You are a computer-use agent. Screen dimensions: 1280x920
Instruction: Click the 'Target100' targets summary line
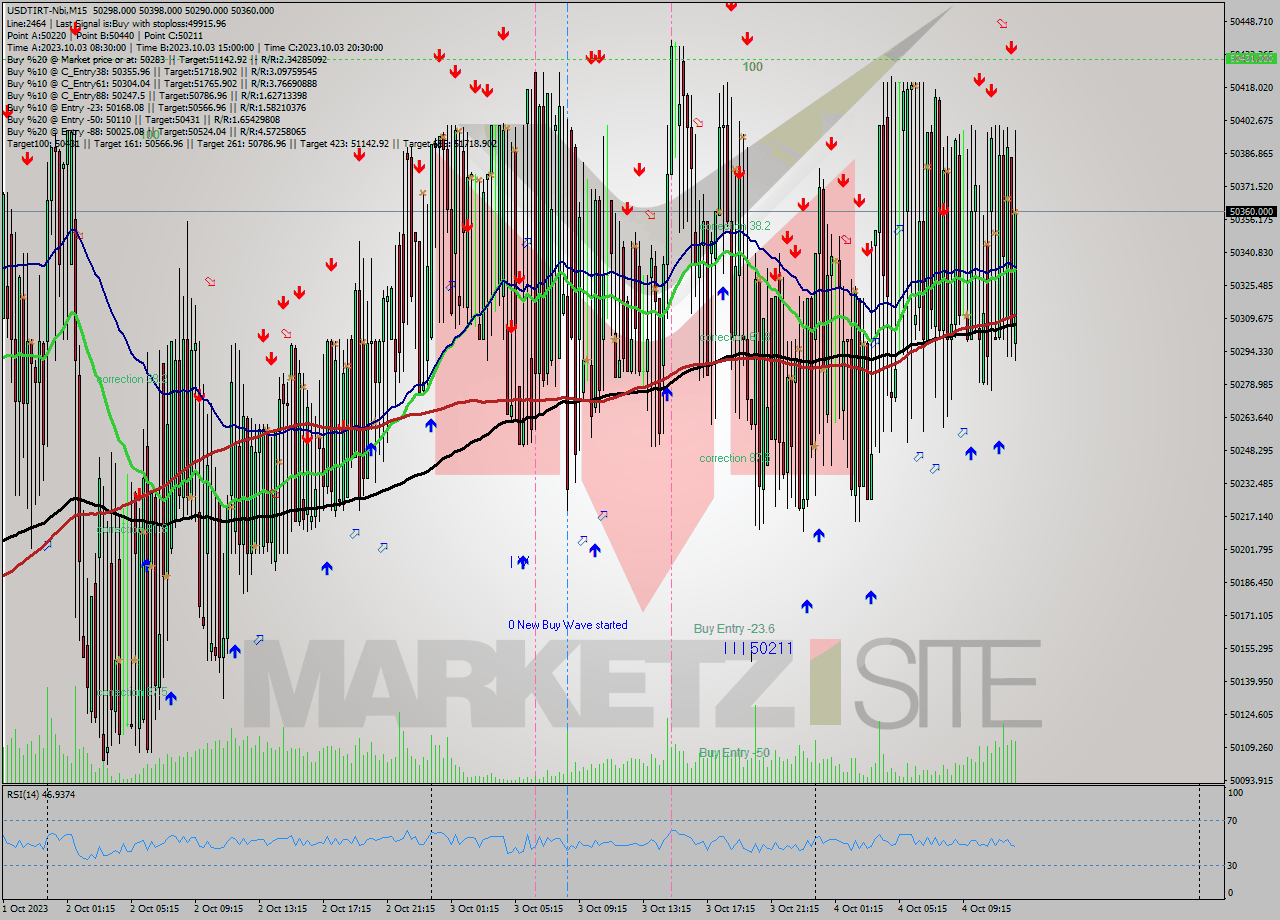pyautogui.click(x=251, y=143)
